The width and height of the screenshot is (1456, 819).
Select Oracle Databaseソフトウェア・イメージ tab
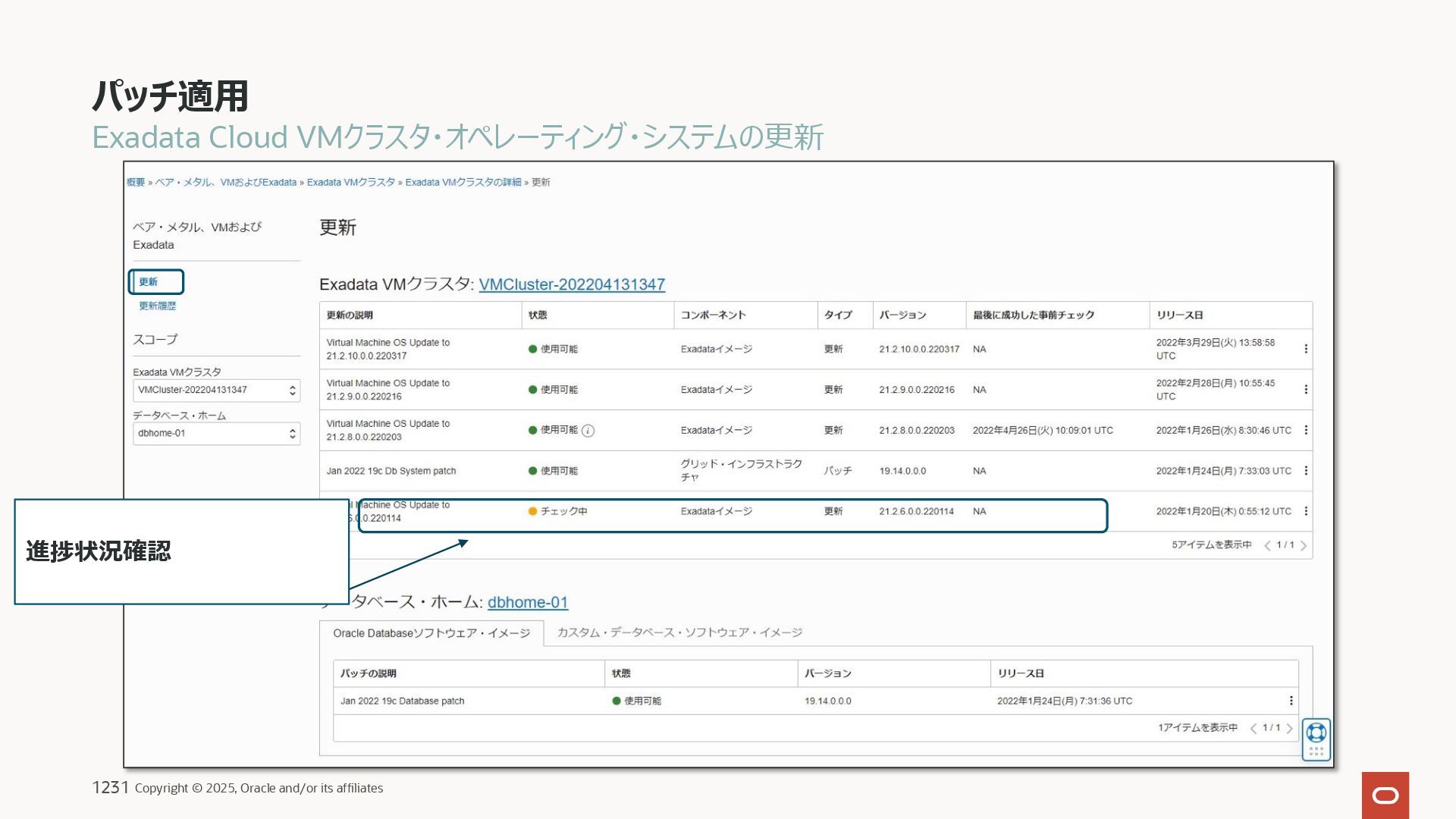431,633
